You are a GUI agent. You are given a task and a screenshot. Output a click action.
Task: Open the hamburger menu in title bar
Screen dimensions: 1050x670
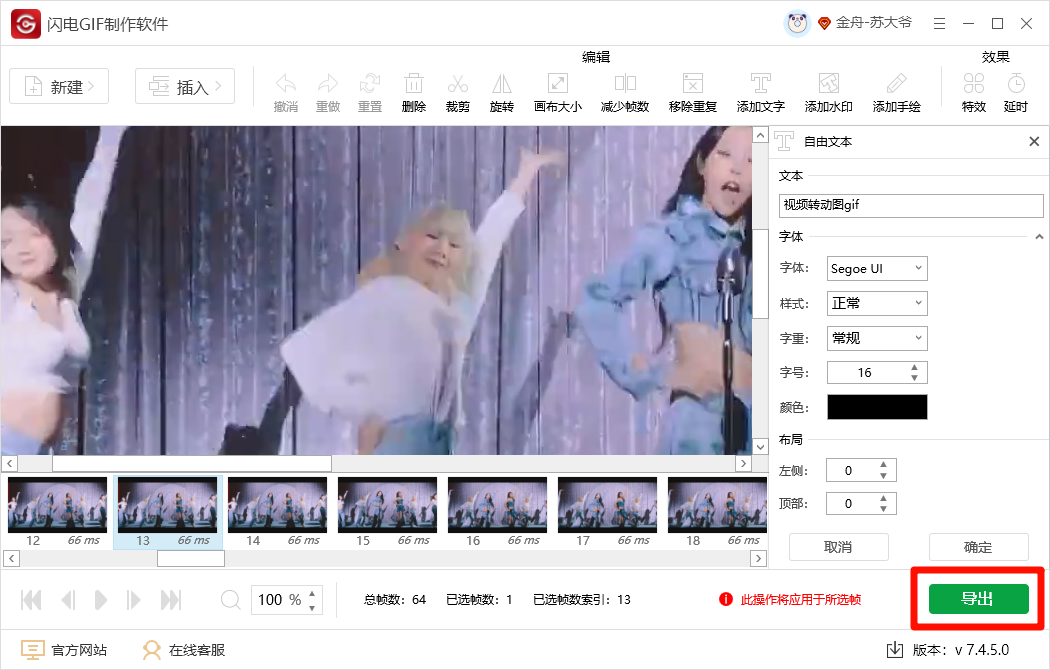point(940,24)
